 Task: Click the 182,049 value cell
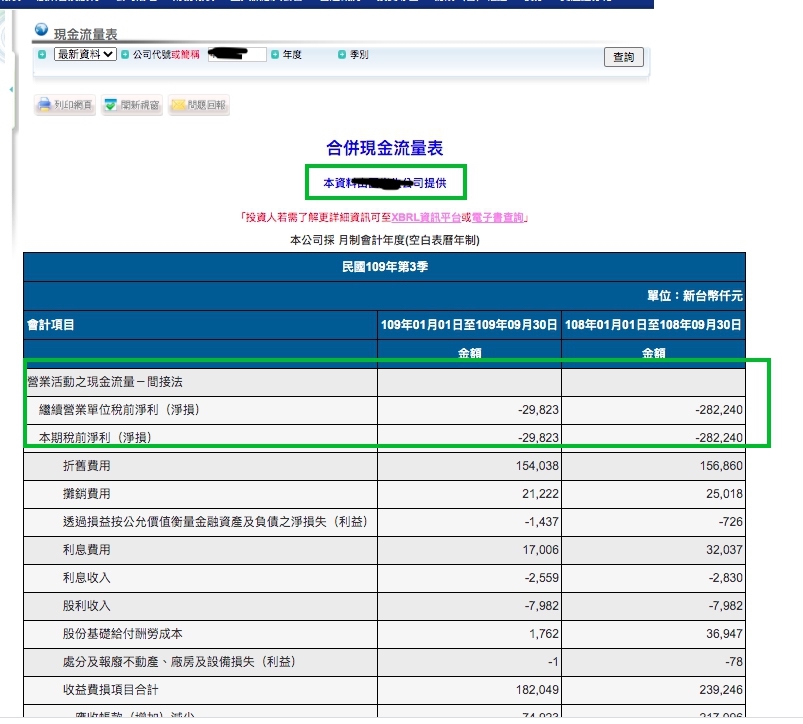pos(469,690)
